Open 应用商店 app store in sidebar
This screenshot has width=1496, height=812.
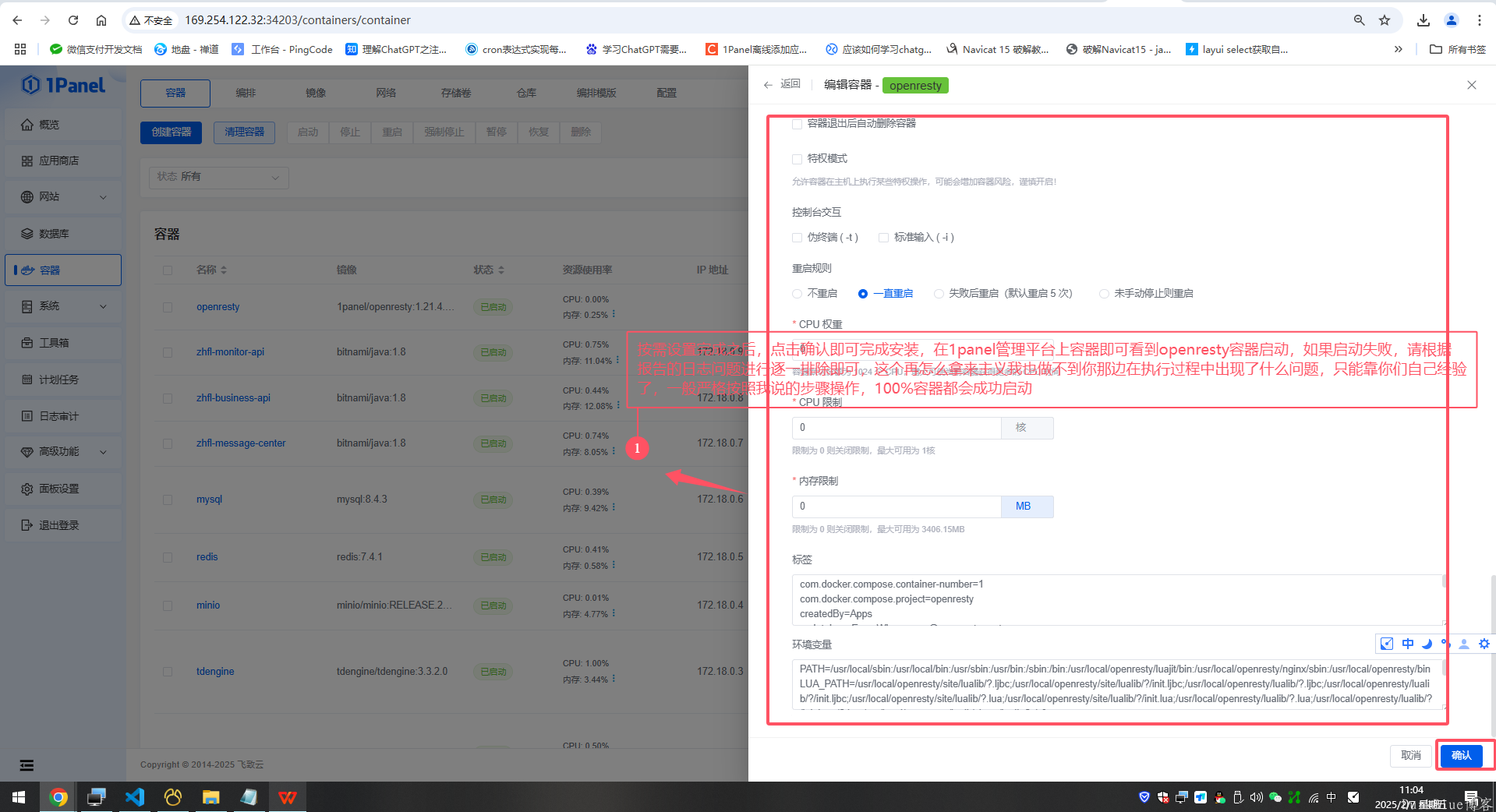(63, 161)
